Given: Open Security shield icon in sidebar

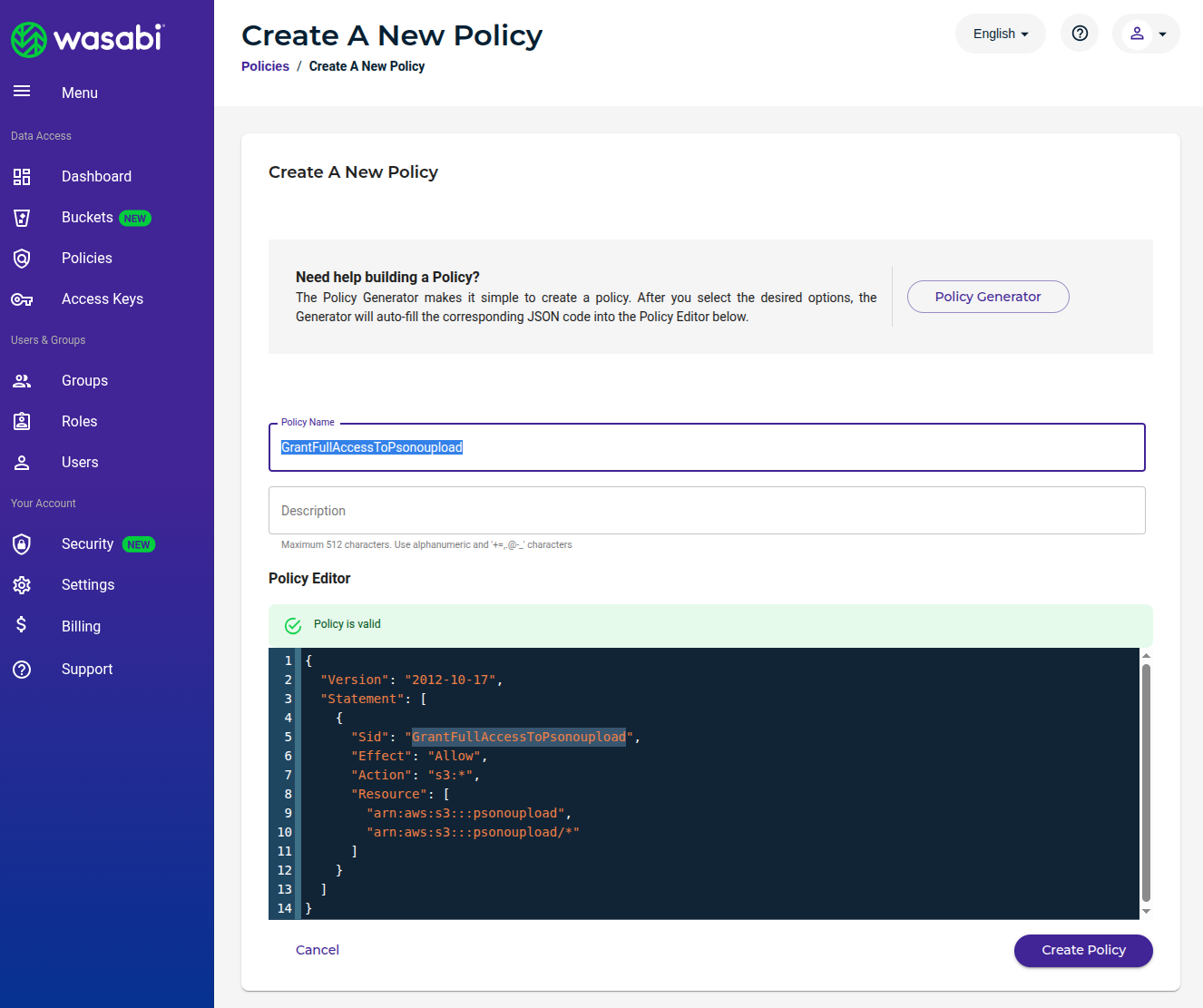Looking at the screenshot, I should [22, 543].
